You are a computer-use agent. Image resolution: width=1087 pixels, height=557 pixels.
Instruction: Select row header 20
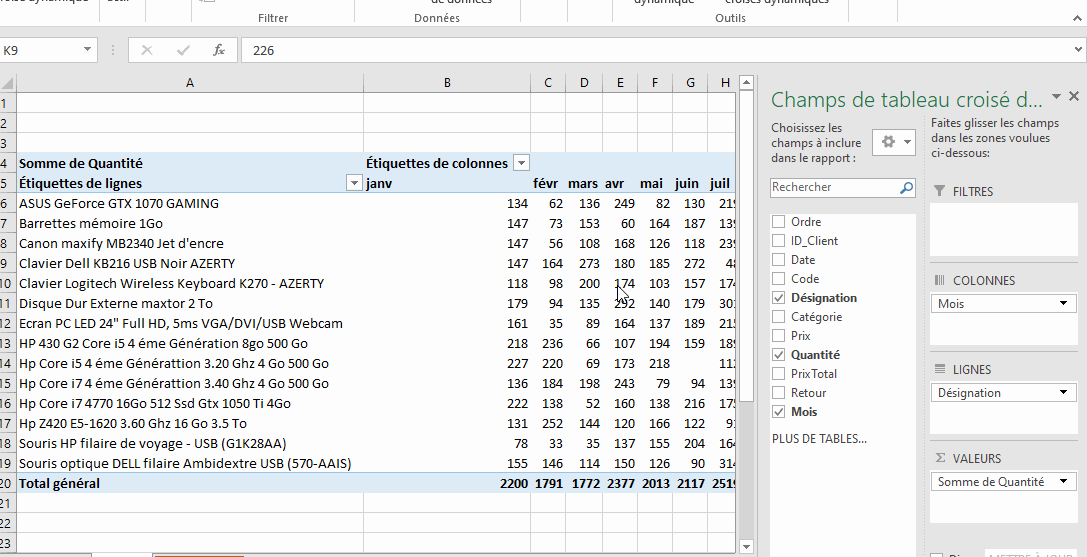(7, 483)
